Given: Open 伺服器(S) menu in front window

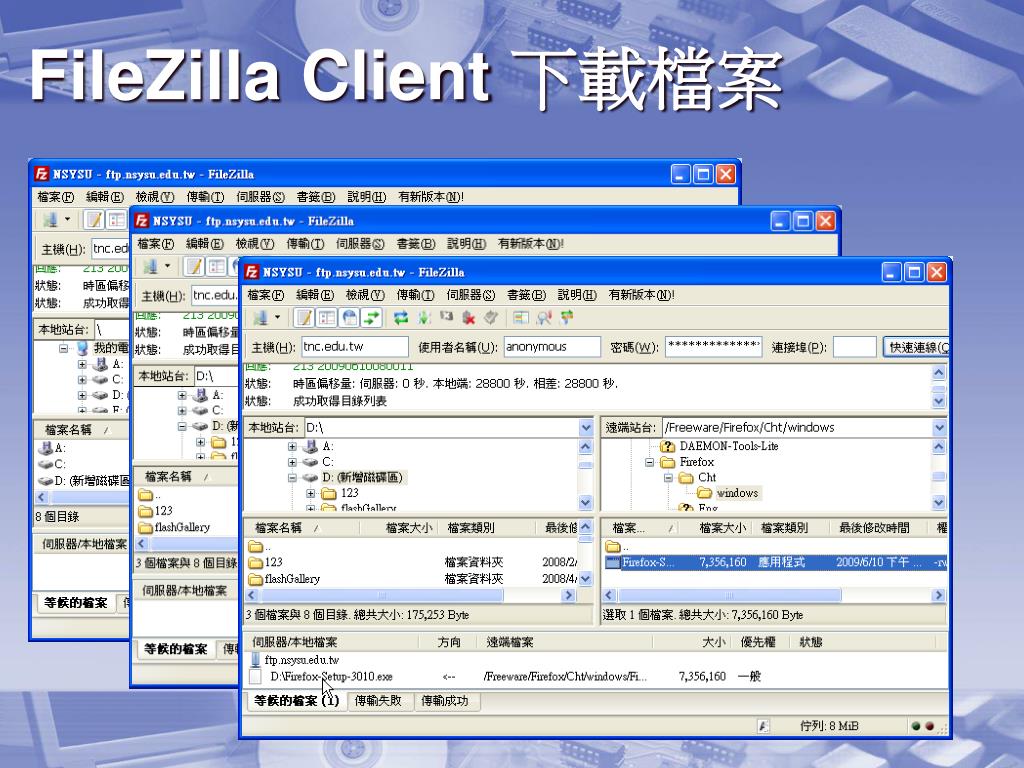Looking at the screenshot, I should point(471,295).
